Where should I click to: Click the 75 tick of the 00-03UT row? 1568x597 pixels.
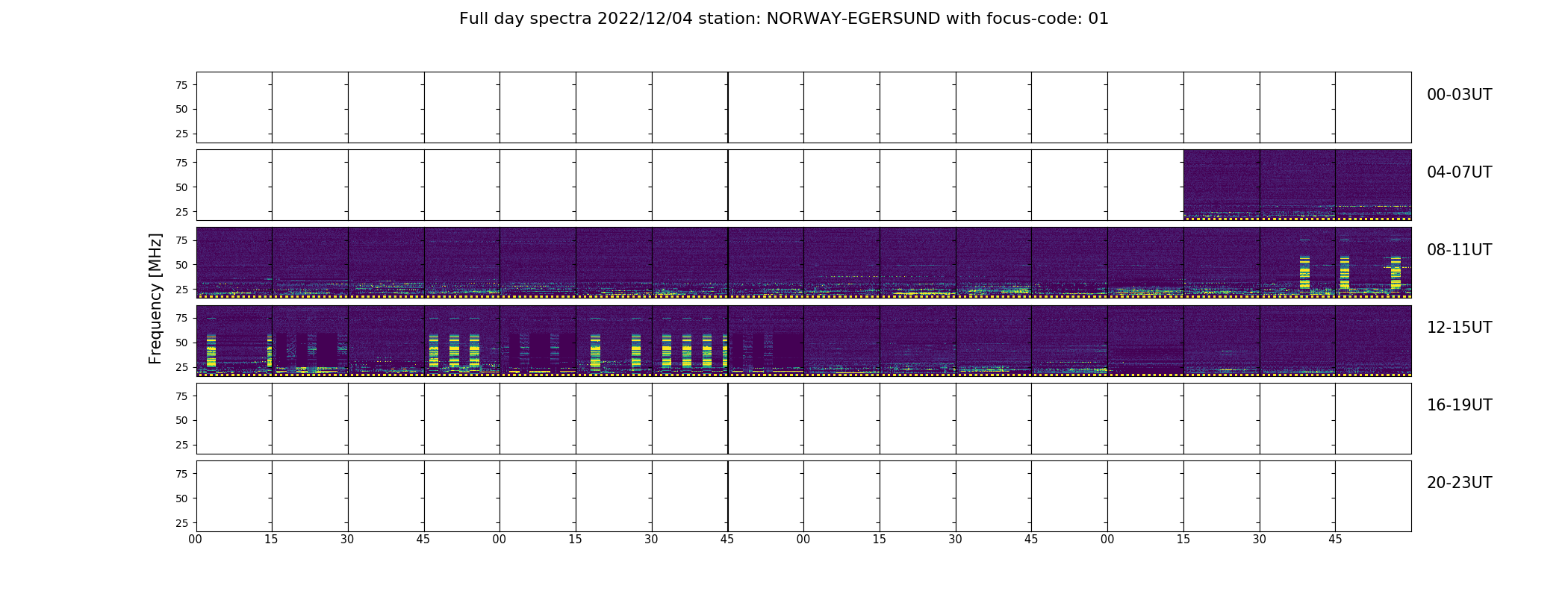181,85
